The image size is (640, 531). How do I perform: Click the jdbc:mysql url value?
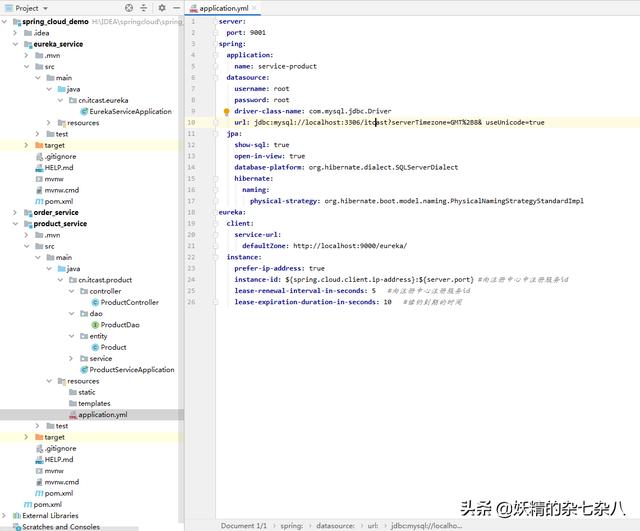(x=399, y=122)
